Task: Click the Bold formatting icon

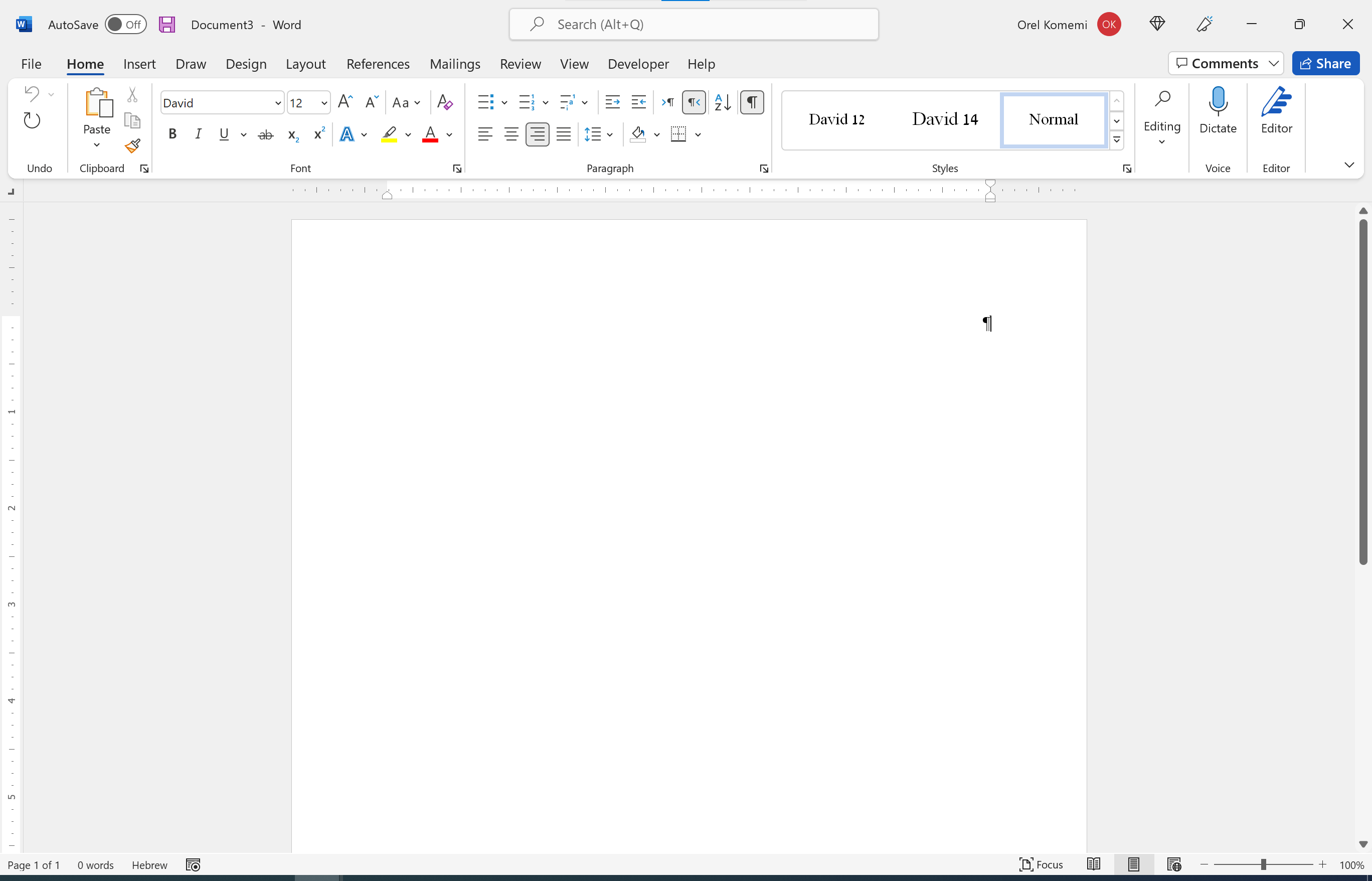Action: pyautogui.click(x=171, y=134)
